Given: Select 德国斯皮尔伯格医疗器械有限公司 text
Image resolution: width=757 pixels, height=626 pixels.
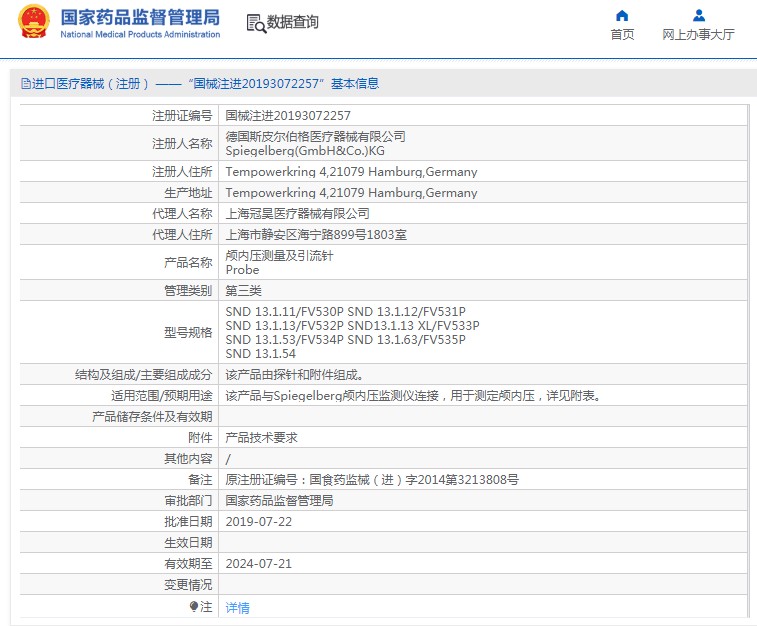Looking at the screenshot, I should [x=315, y=137].
